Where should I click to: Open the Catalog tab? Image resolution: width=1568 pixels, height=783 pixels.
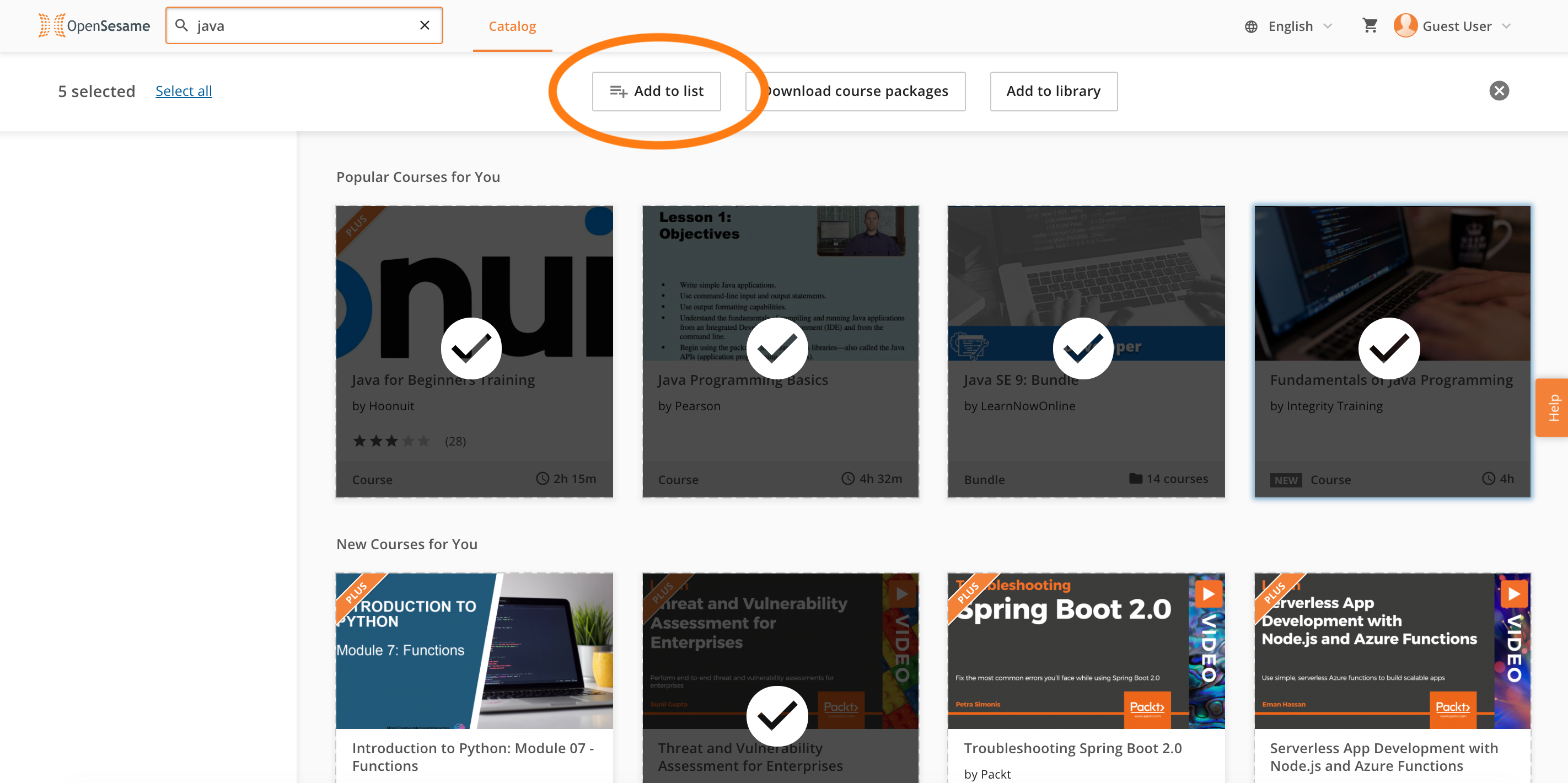[512, 26]
